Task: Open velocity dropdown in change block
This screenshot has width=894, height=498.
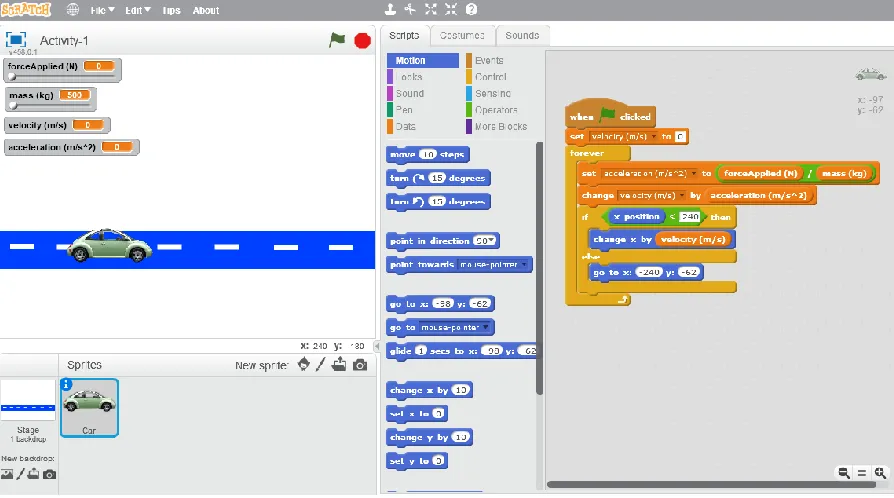Action: pyautogui.click(x=682, y=195)
